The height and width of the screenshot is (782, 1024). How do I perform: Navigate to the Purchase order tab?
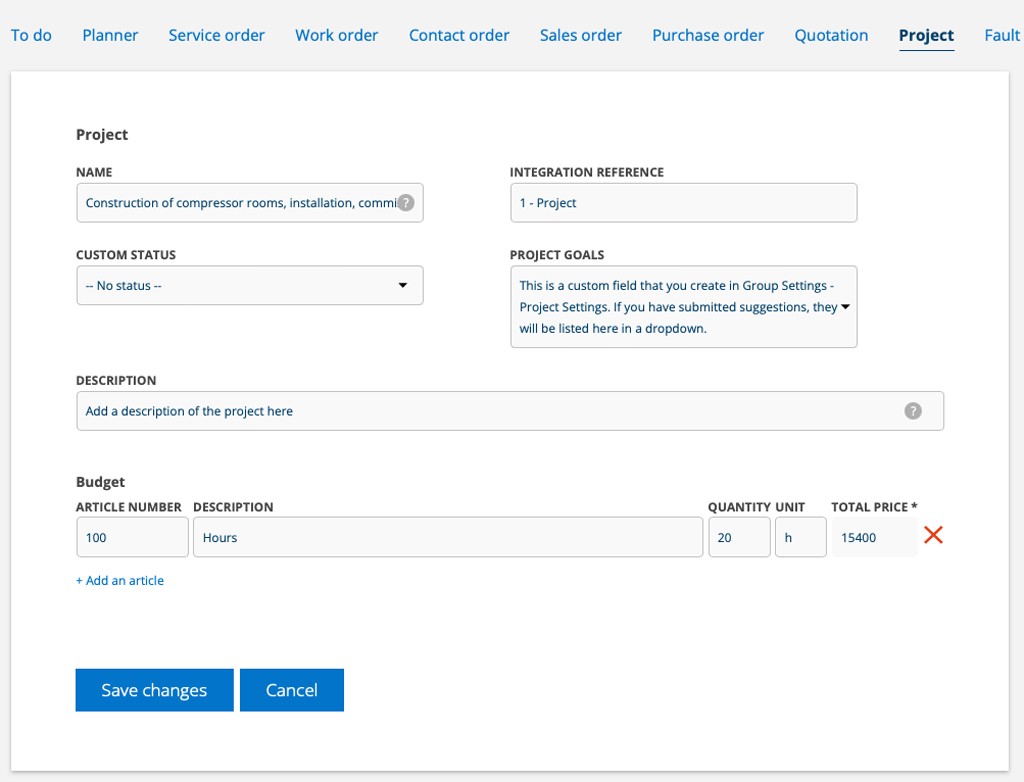pyautogui.click(x=708, y=35)
